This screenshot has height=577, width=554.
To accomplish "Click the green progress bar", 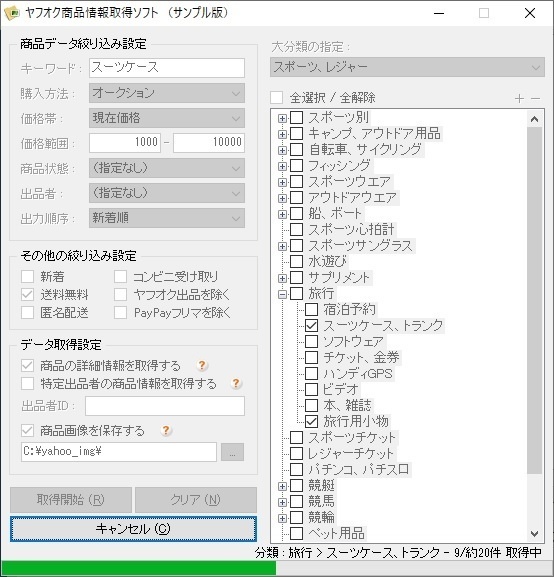I will [138, 569].
